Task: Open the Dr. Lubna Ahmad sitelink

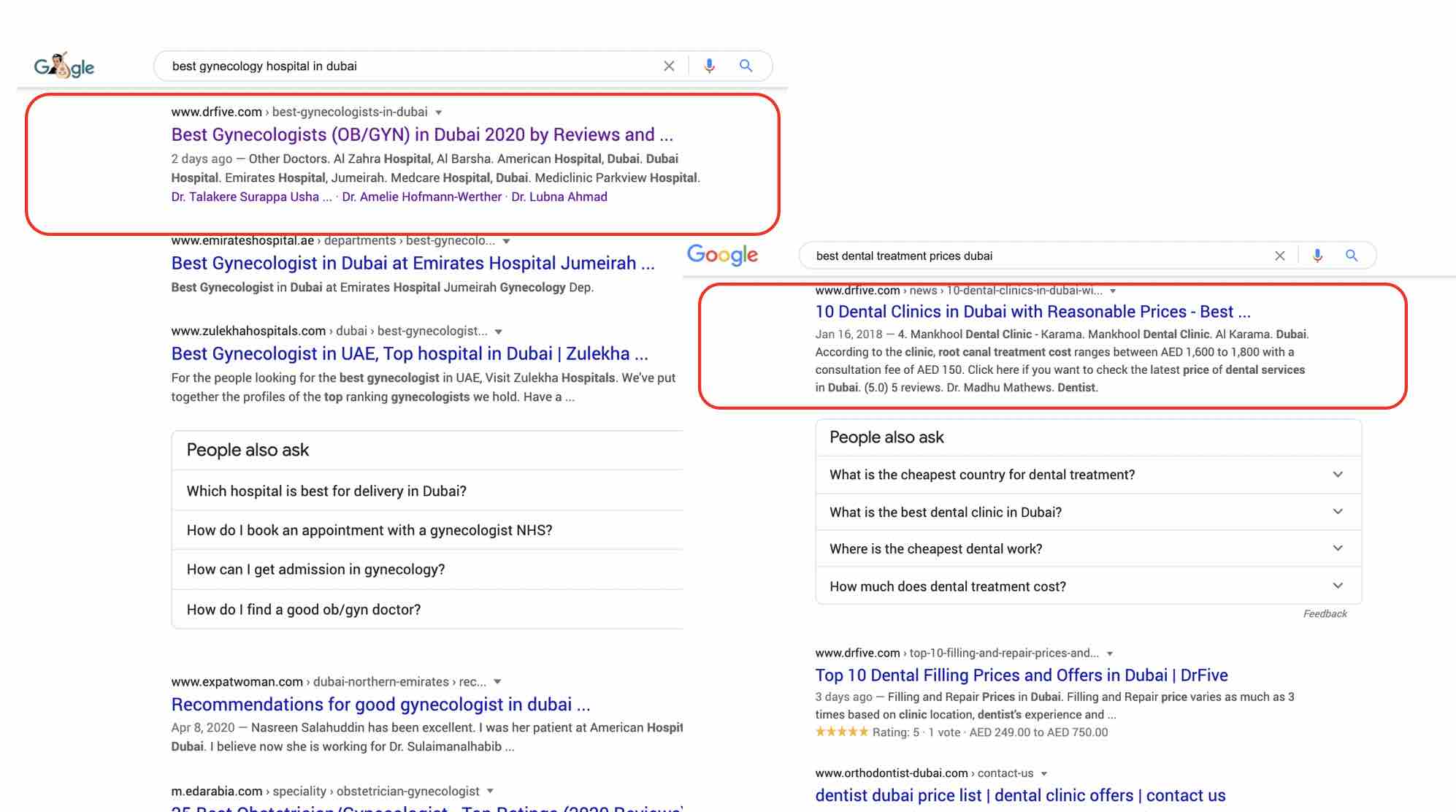Action: coord(559,196)
